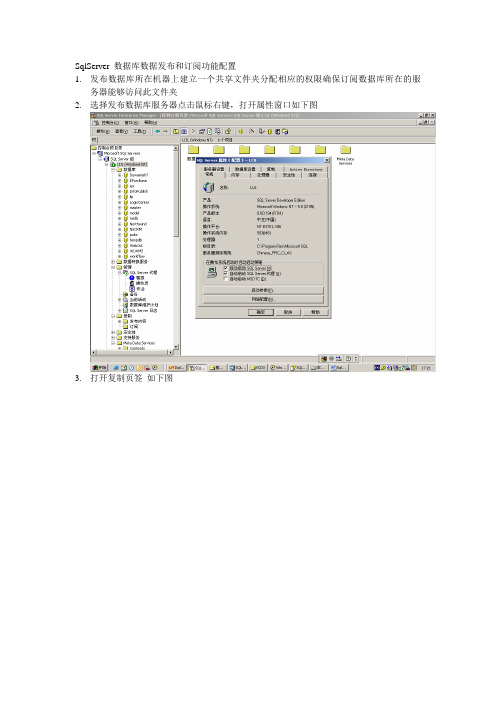The image size is (496, 702).
Task: Open the 操作(A) toolbar menu
Action: tap(103, 132)
